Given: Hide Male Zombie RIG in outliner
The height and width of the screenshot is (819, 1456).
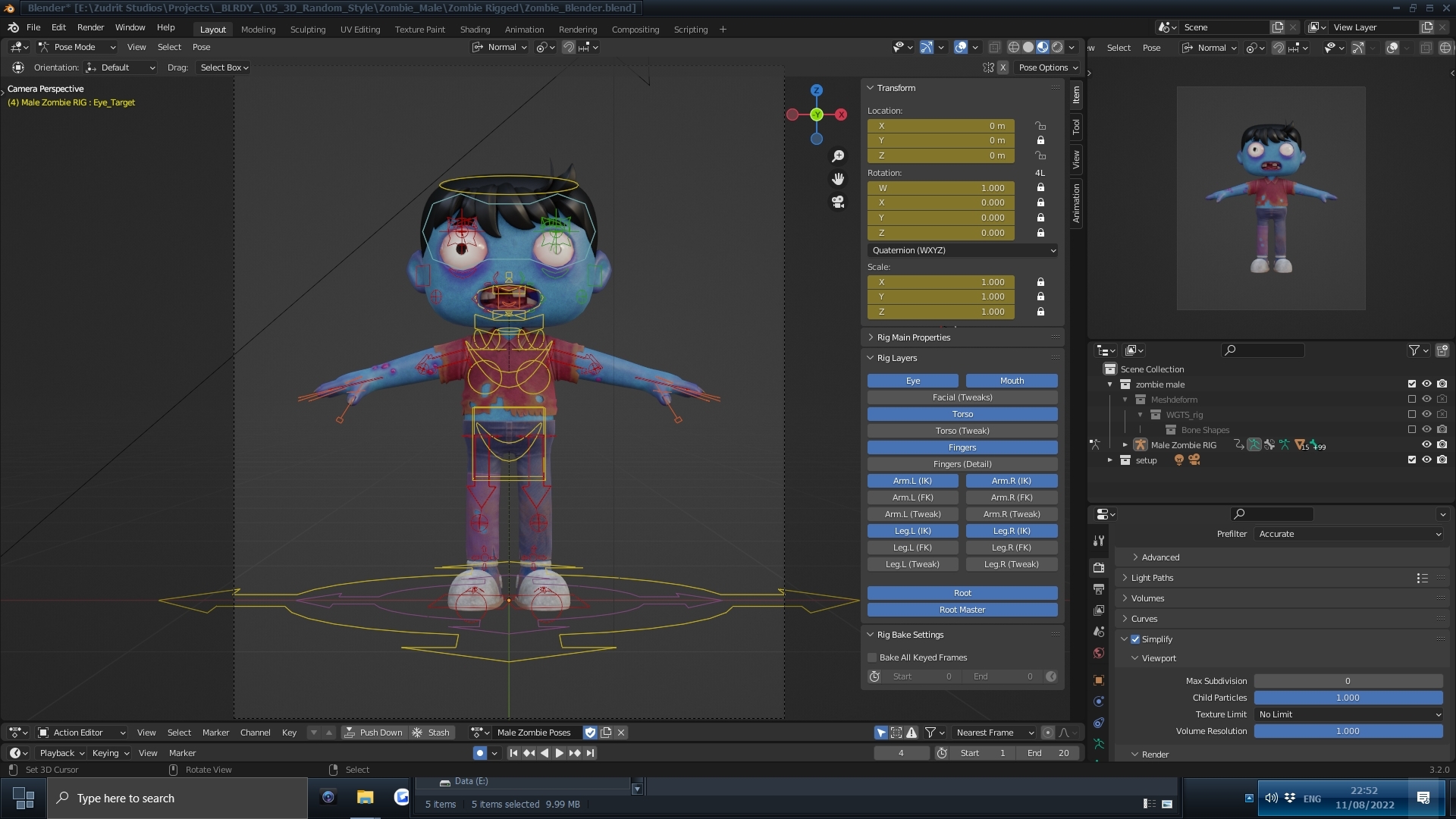Looking at the screenshot, I should click(1426, 445).
